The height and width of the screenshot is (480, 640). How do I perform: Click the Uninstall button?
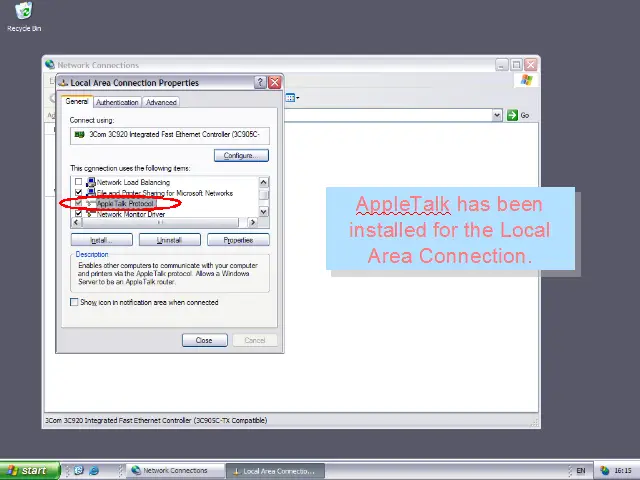point(170,240)
